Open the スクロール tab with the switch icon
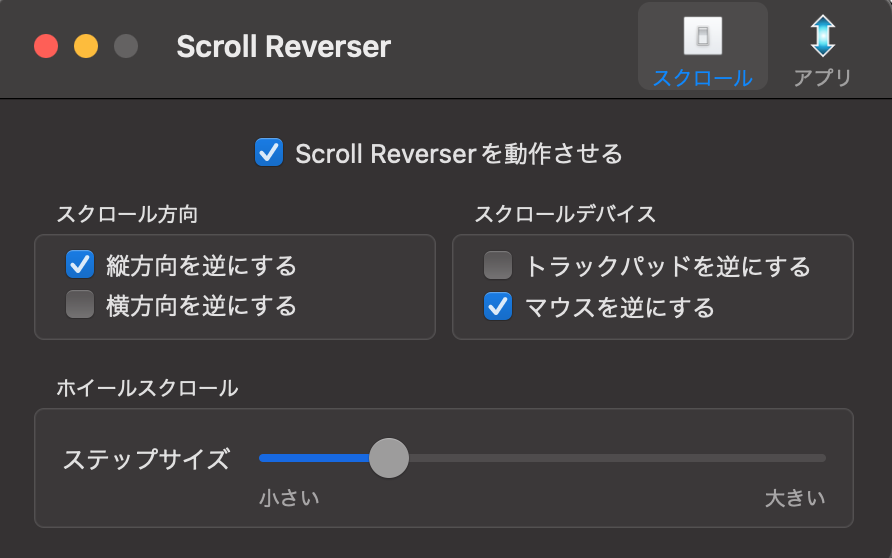The image size is (892, 558). [x=703, y=47]
